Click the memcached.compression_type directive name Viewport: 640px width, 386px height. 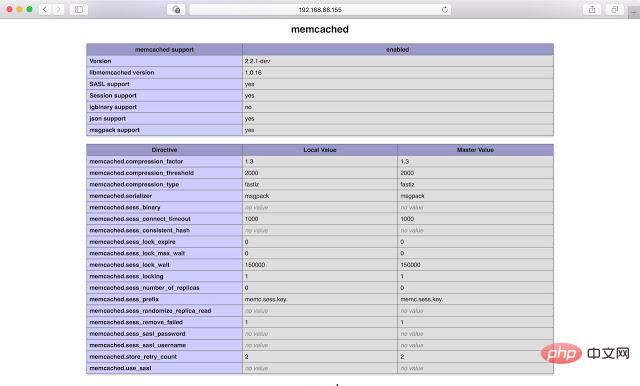point(134,184)
